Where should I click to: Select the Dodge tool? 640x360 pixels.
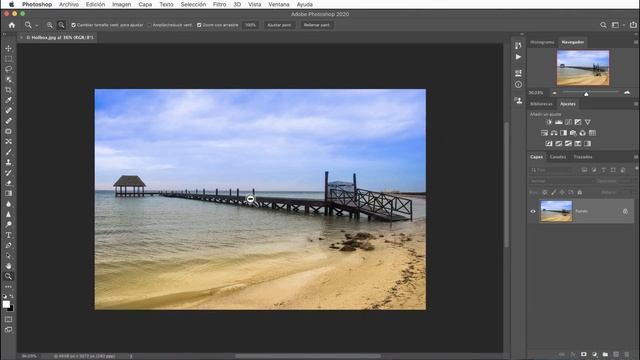pos(8,224)
